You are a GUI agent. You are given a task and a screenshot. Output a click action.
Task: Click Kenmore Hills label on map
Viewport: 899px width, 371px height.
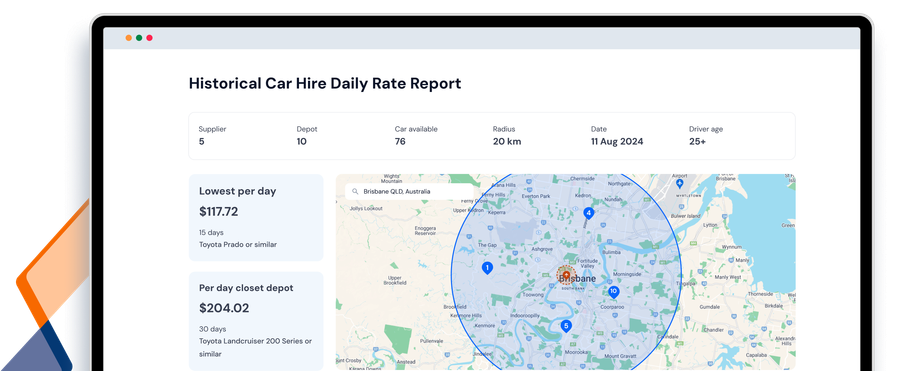465,316
